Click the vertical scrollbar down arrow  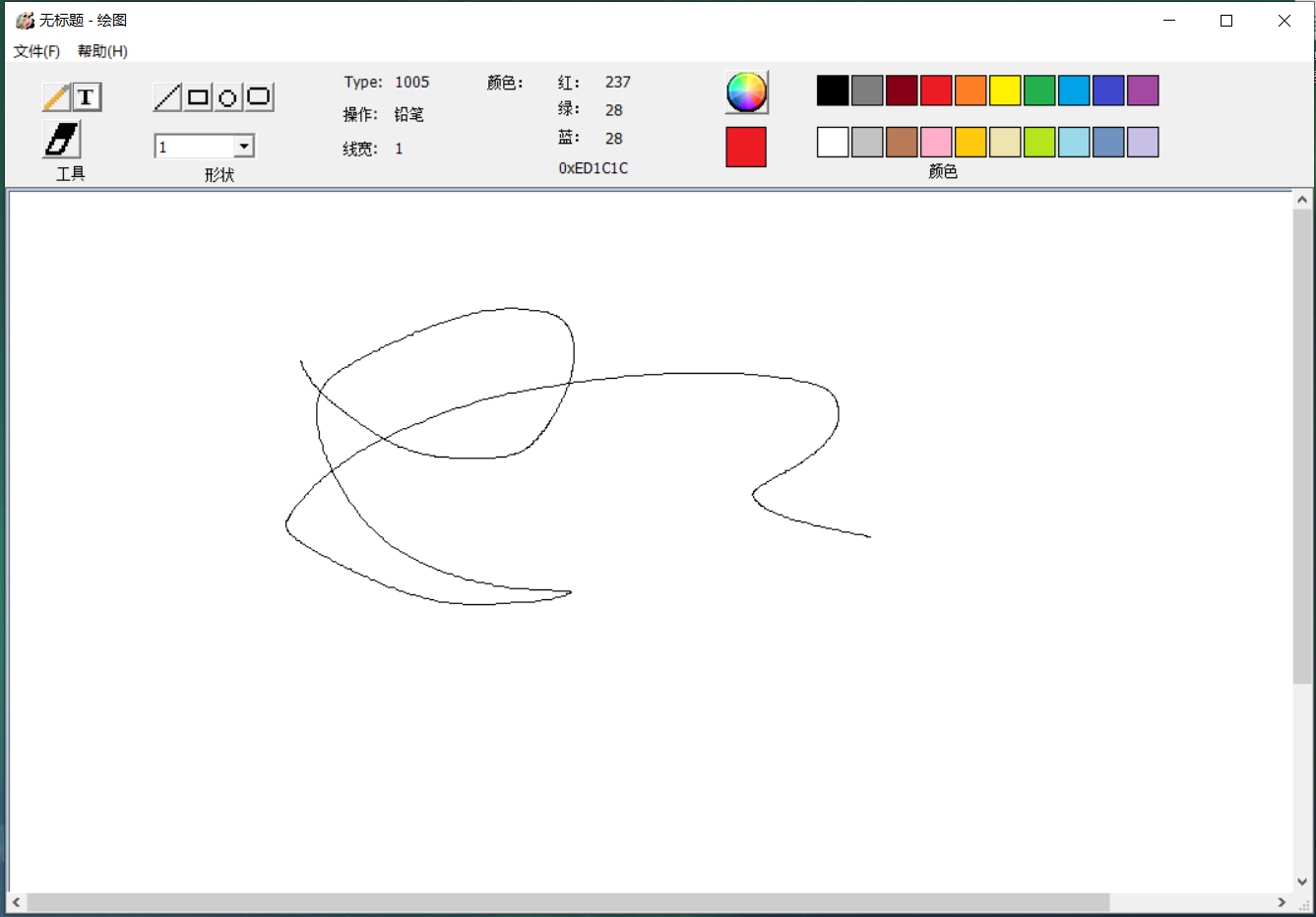point(1302,883)
